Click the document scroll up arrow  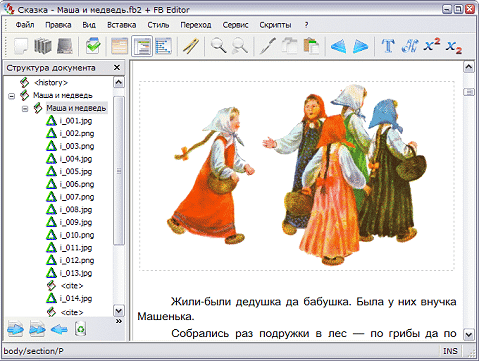point(469,67)
